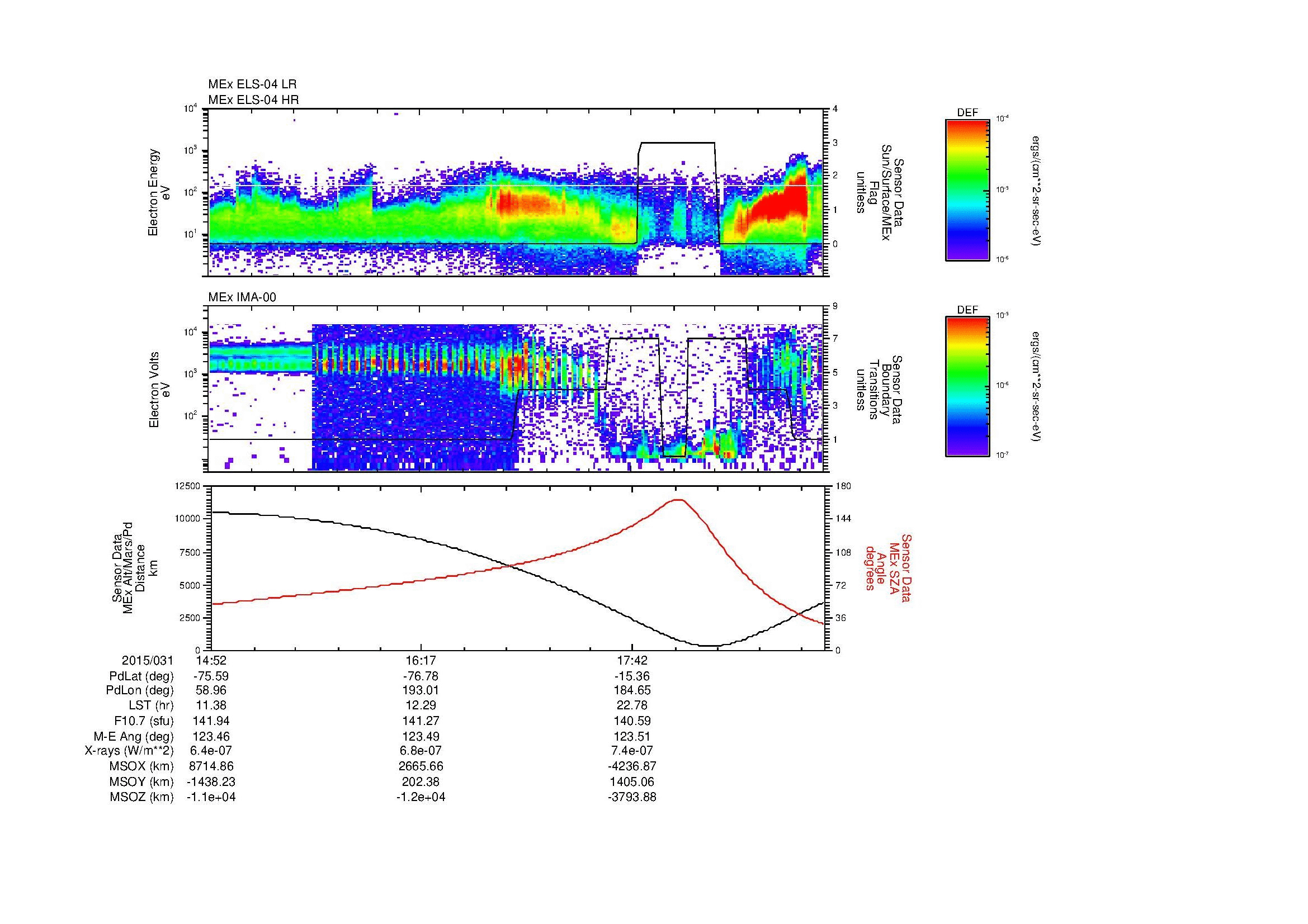
Task: Click the SZA axis tick '144'
Action: tap(844, 519)
